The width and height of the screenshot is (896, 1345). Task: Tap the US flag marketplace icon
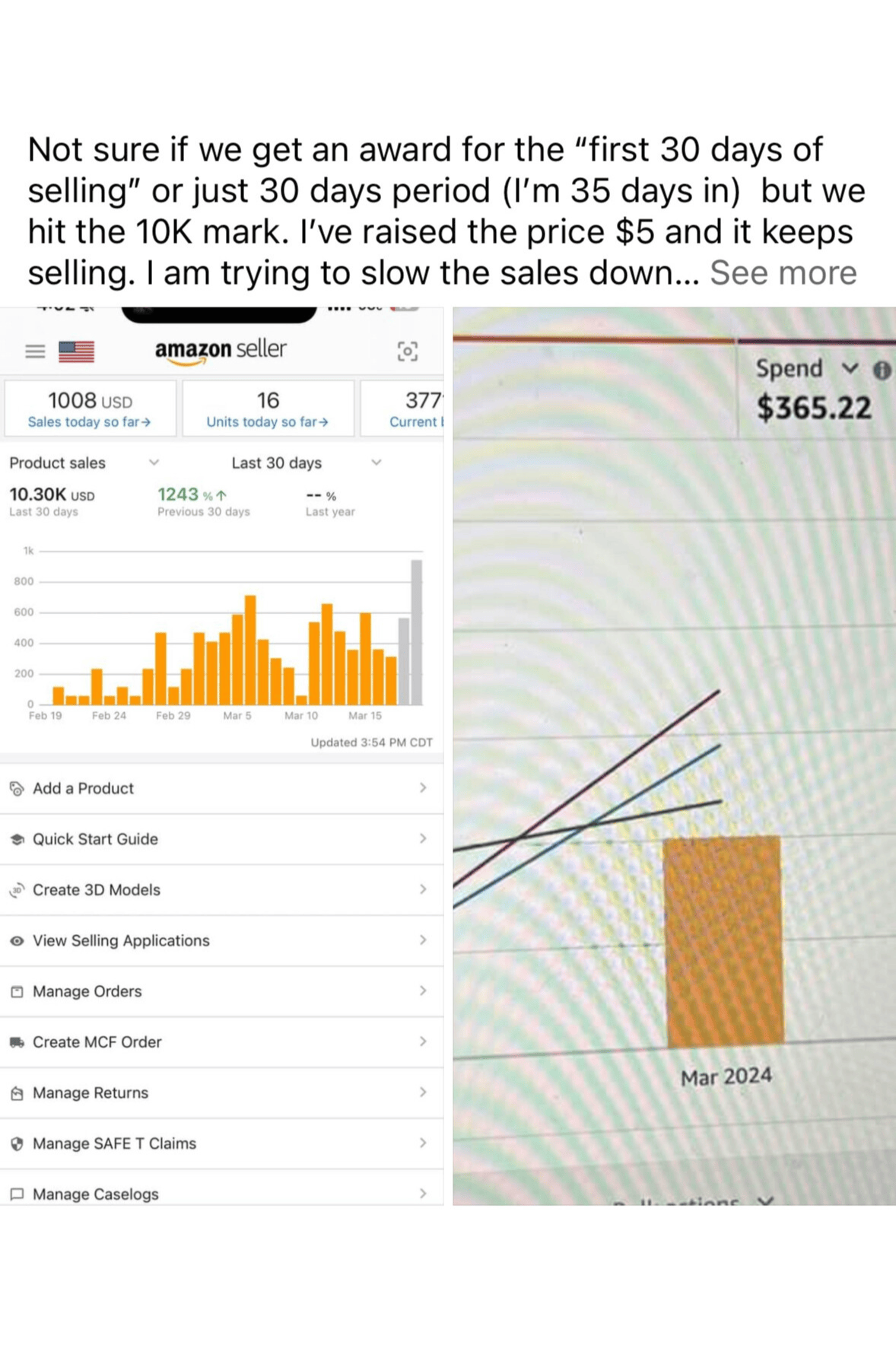point(76,351)
